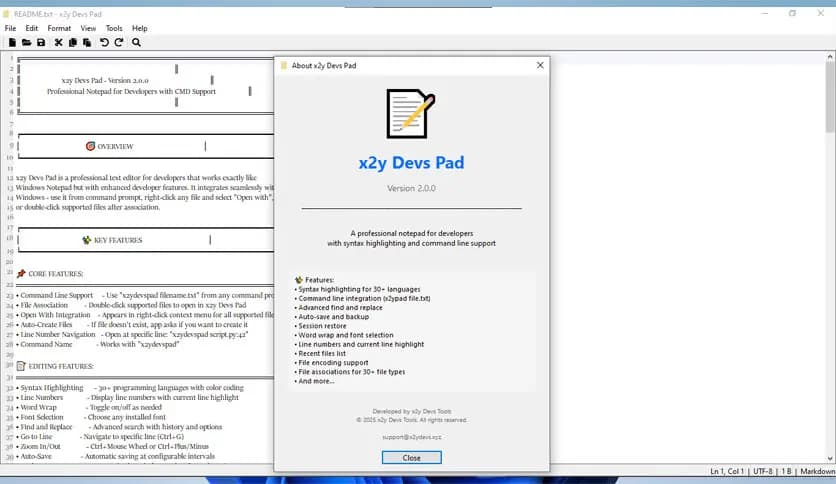The width and height of the screenshot is (836, 484).
Task: Click the Version 2.0.0 text in dialog
Action: click(x=411, y=188)
